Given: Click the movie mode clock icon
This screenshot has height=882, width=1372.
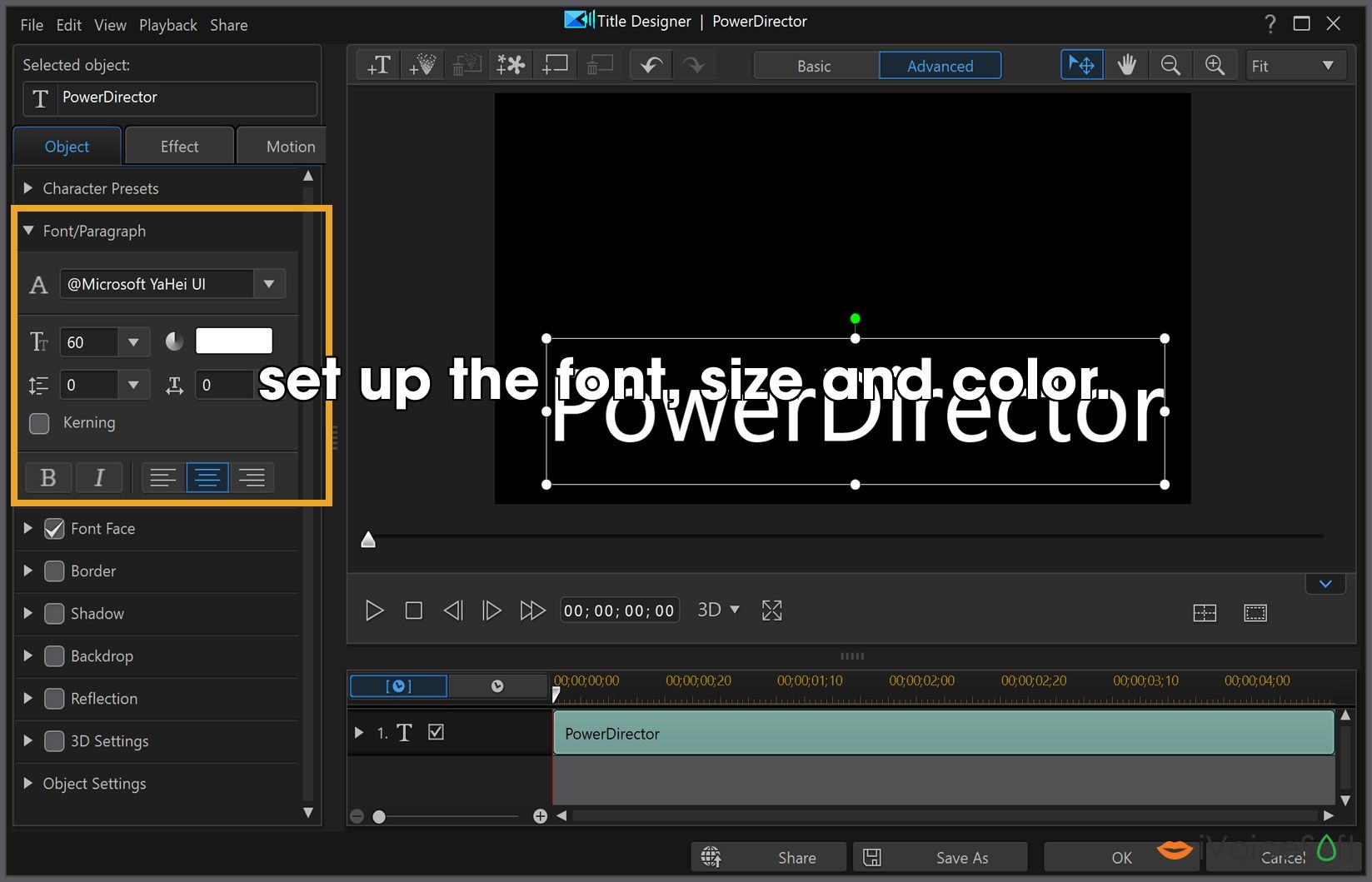Looking at the screenshot, I should coord(497,686).
